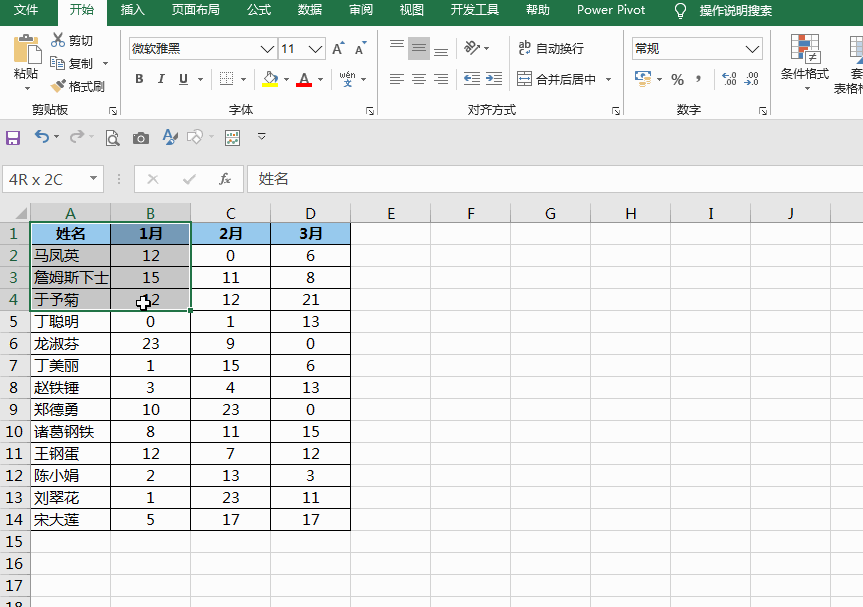Enable 自动换行 wrap text
The height and width of the screenshot is (607, 863).
click(551, 48)
